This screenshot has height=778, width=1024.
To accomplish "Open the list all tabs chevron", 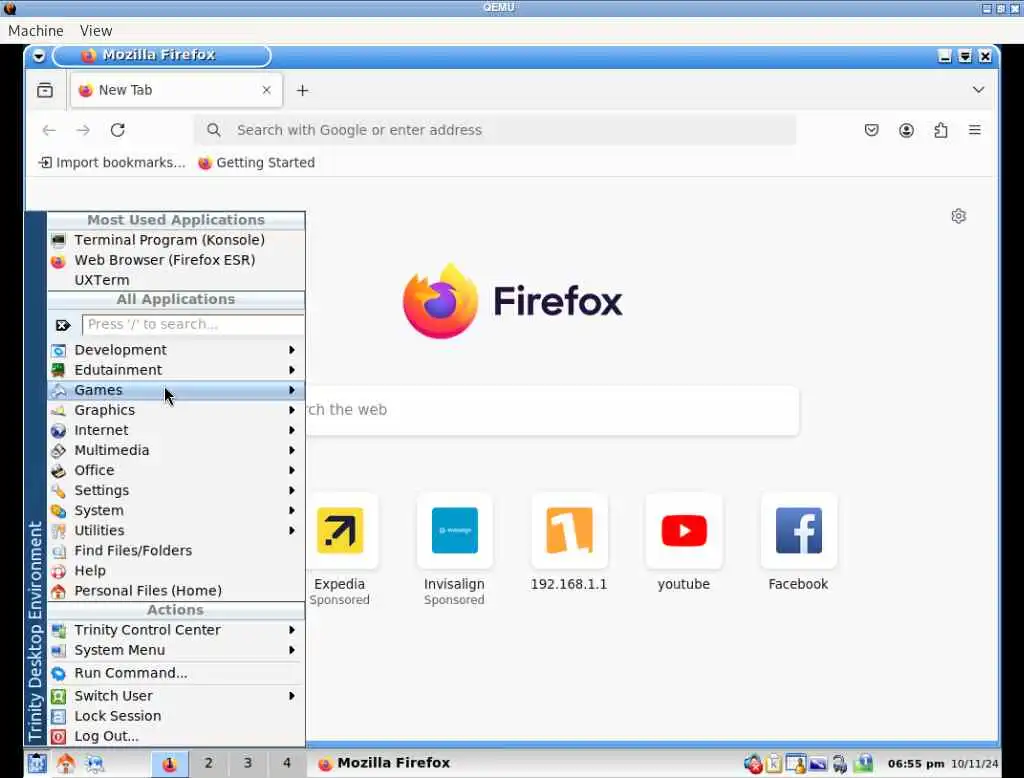I will 978,90.
